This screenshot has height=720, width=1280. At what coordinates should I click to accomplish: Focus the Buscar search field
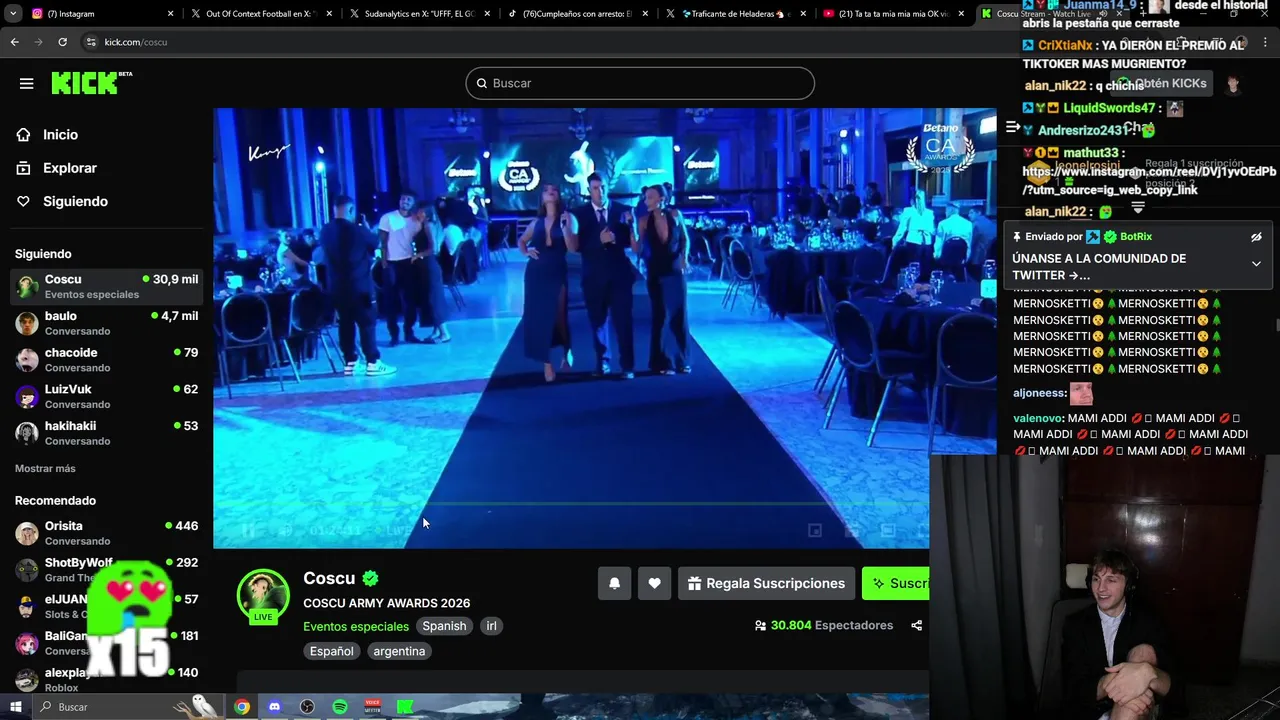pos(640,83)
